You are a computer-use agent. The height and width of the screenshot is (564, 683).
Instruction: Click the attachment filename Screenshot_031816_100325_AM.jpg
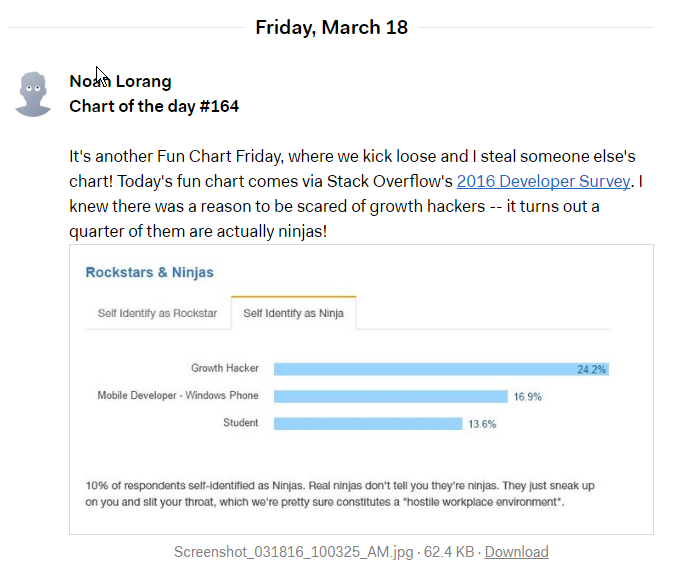[294, 552]
